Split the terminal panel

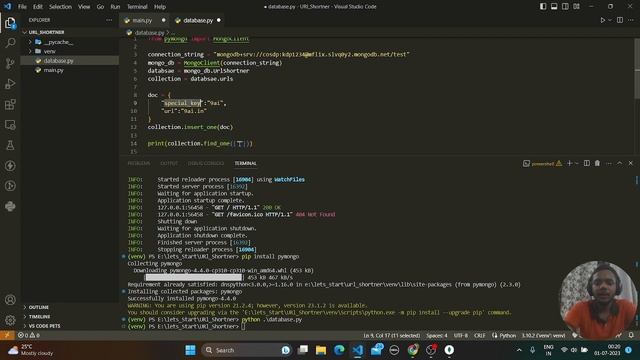click(587, 163)
